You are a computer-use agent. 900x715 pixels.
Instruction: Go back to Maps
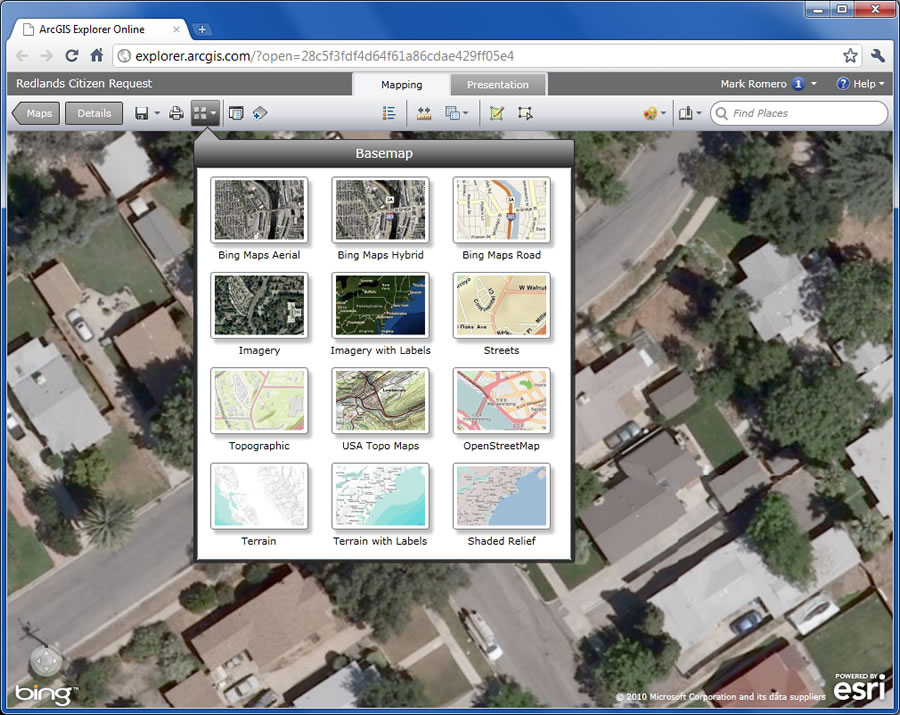click(36, 113)
